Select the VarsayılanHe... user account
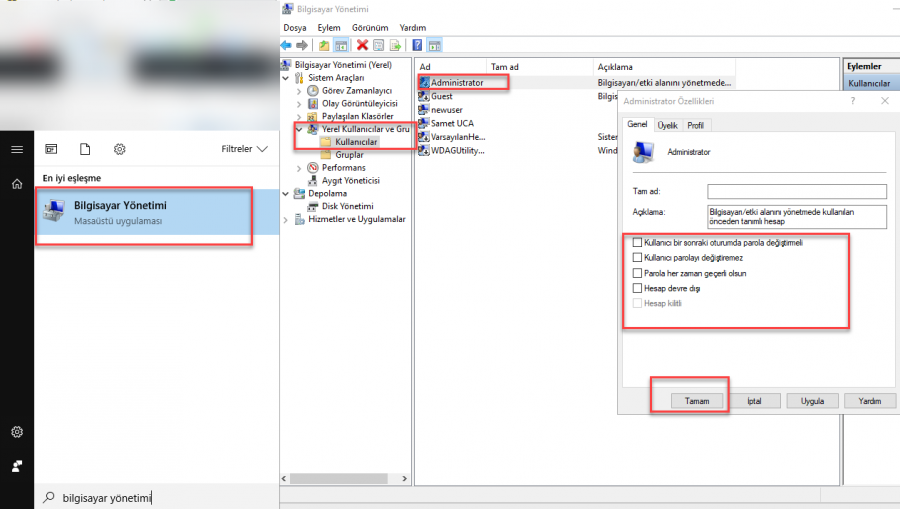Viewport: 900px width, 509px height. pos(457,137)
